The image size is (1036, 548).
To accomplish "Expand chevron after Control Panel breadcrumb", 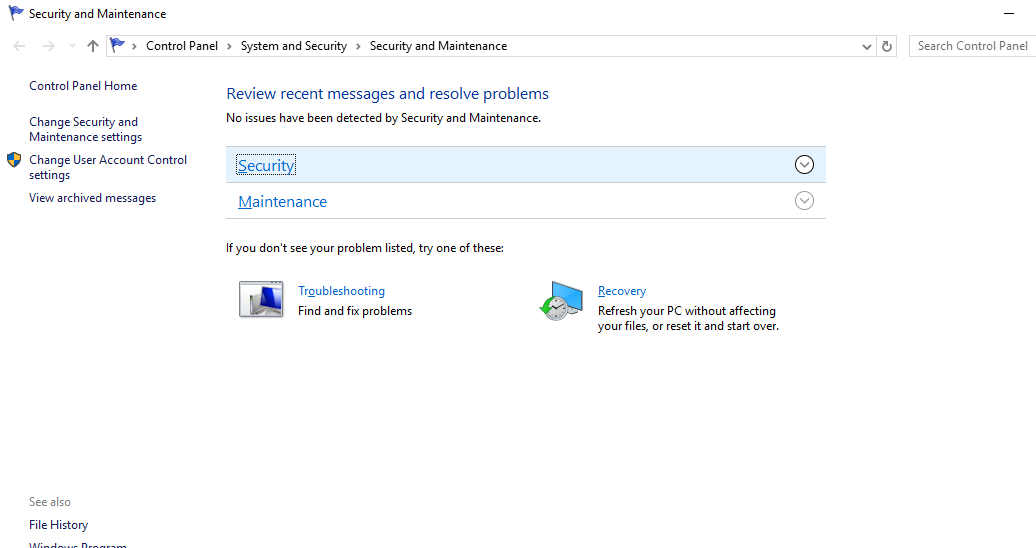I will [229, 46].
